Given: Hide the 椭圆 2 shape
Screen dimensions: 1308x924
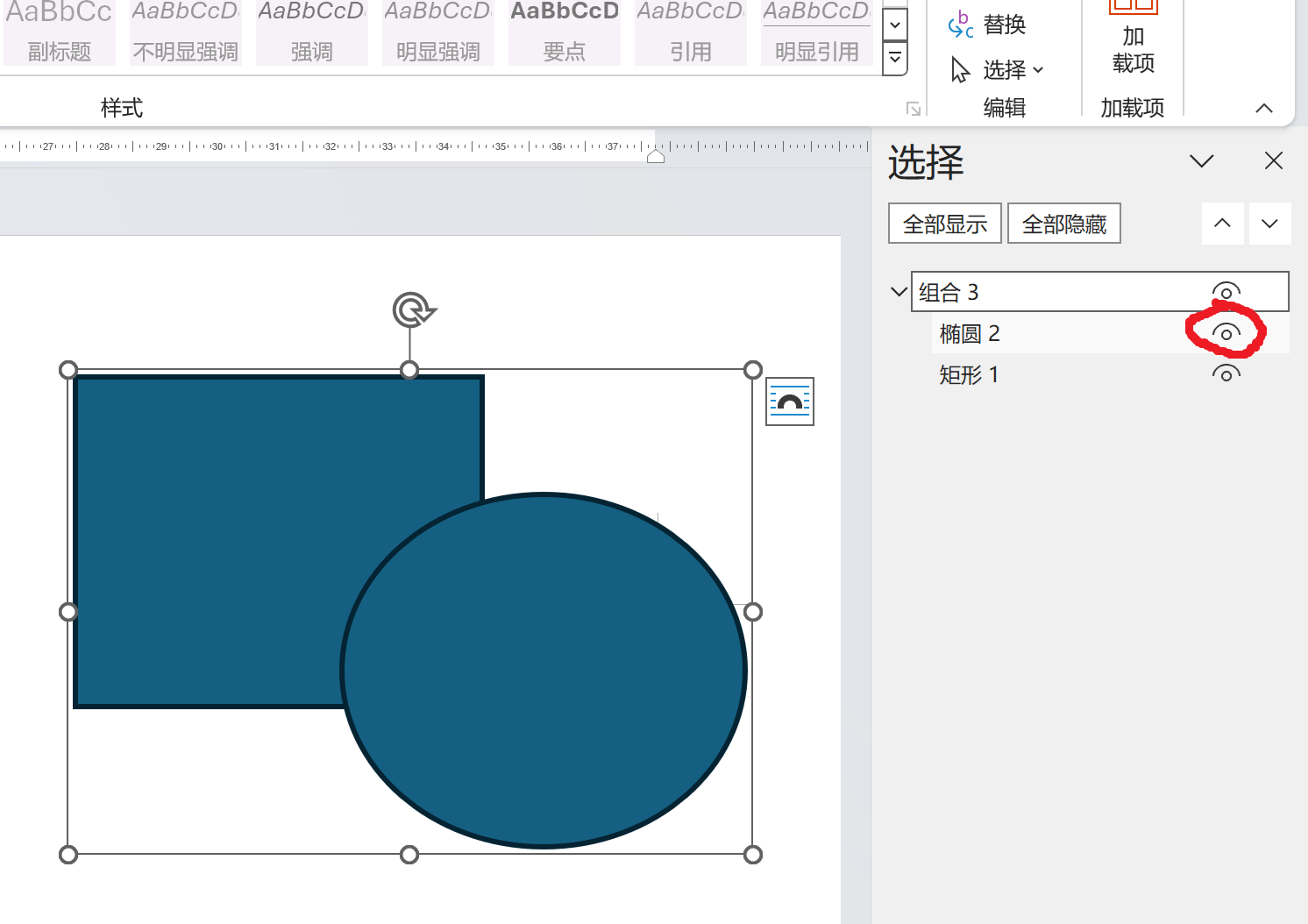Looking at the screenshot, I should [1226, 333].
